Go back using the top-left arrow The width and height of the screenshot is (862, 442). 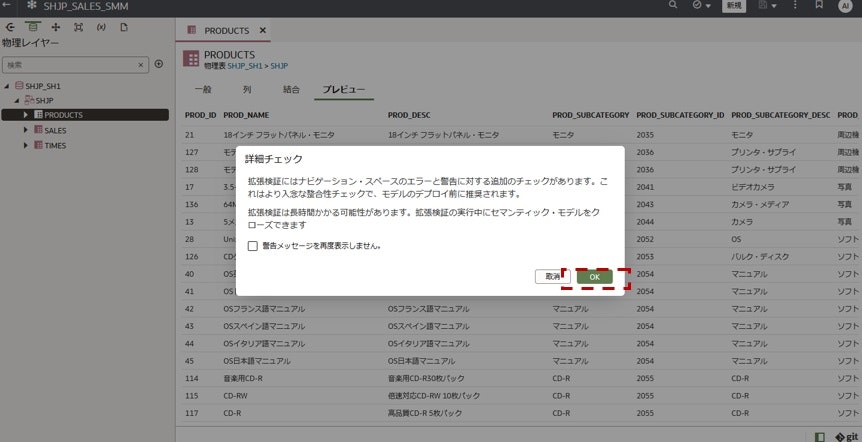coord(7,5)
